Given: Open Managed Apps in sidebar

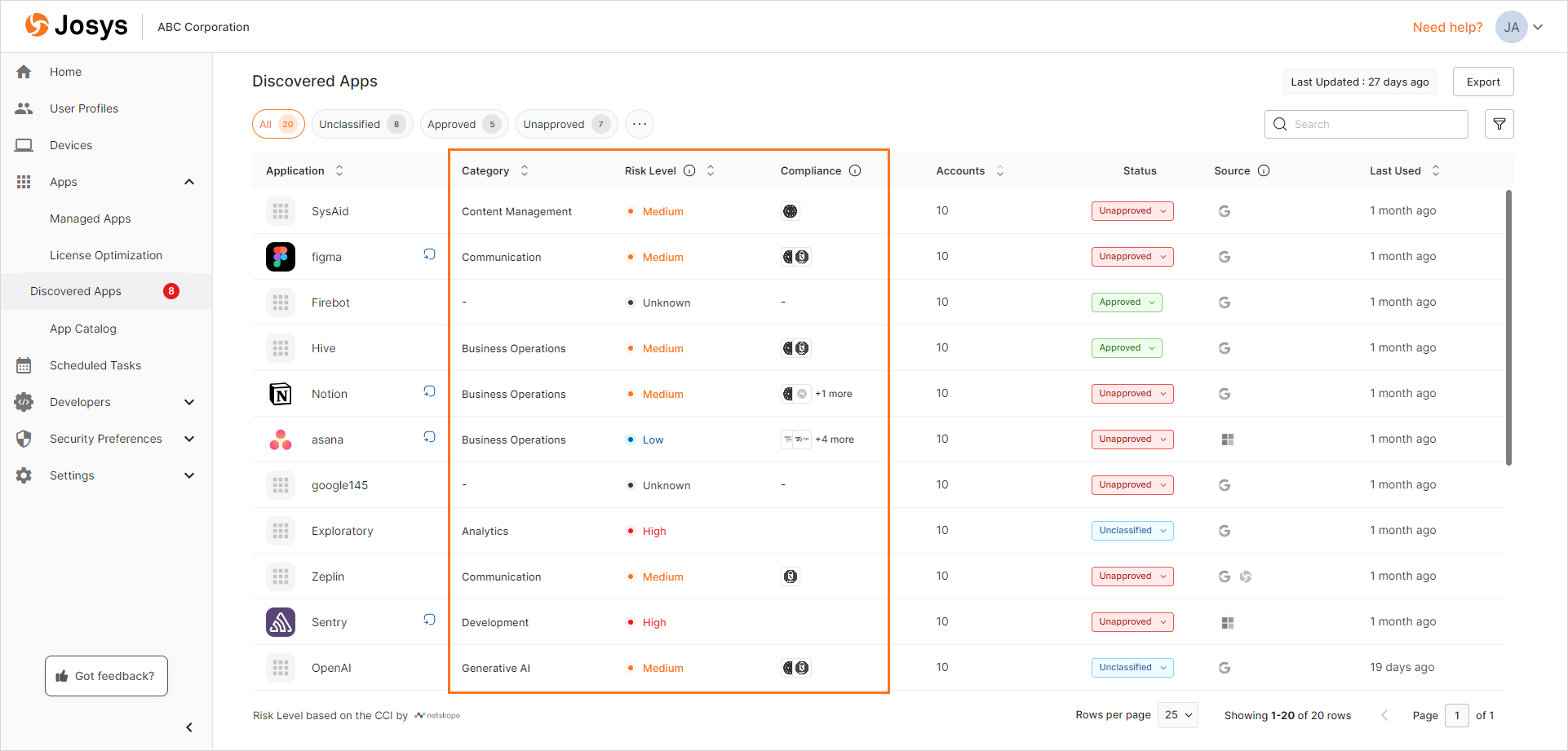Looking at the screenshot, I should [x=91, y=219].
